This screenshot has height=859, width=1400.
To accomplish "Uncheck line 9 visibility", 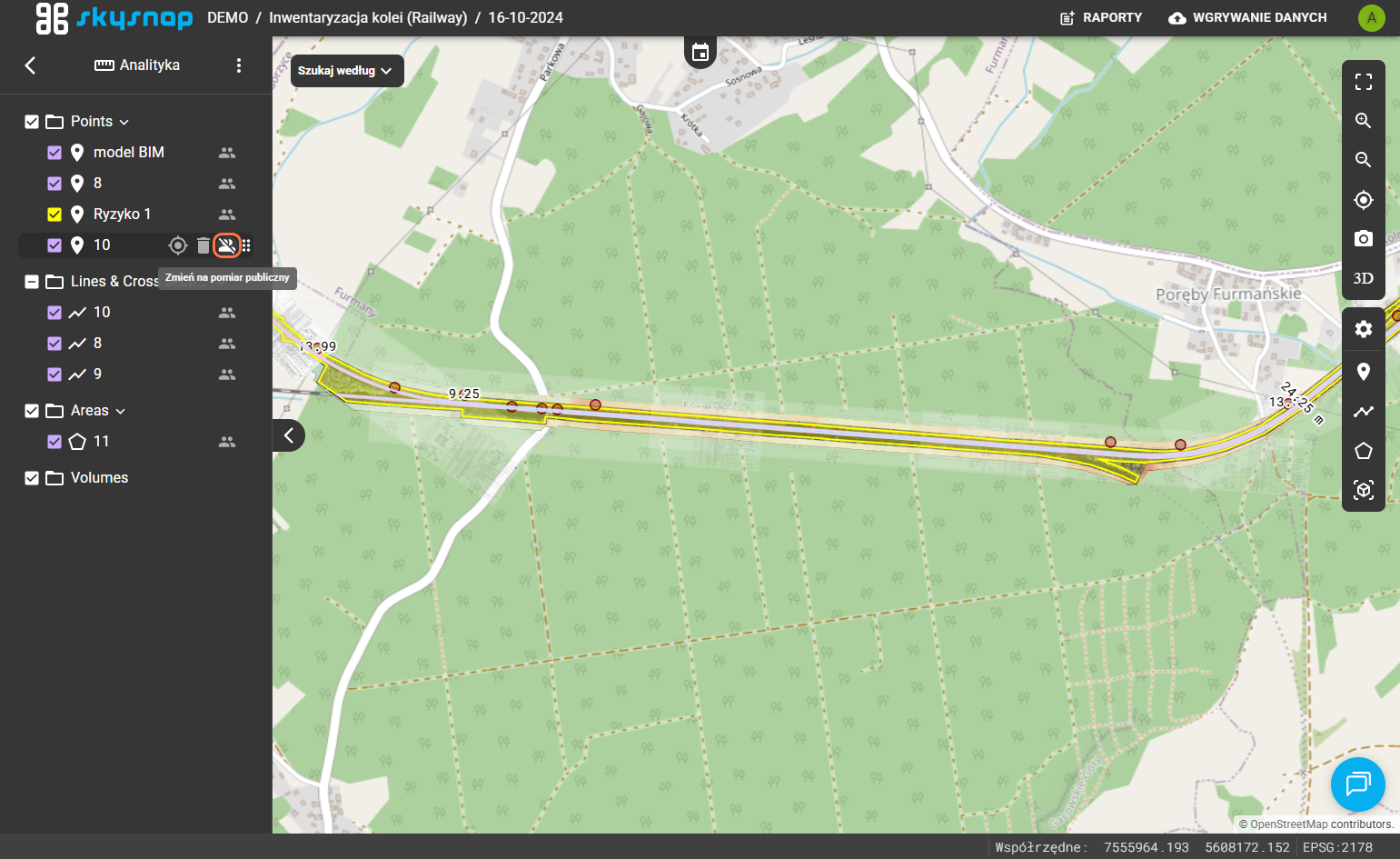I will [55, 375].
